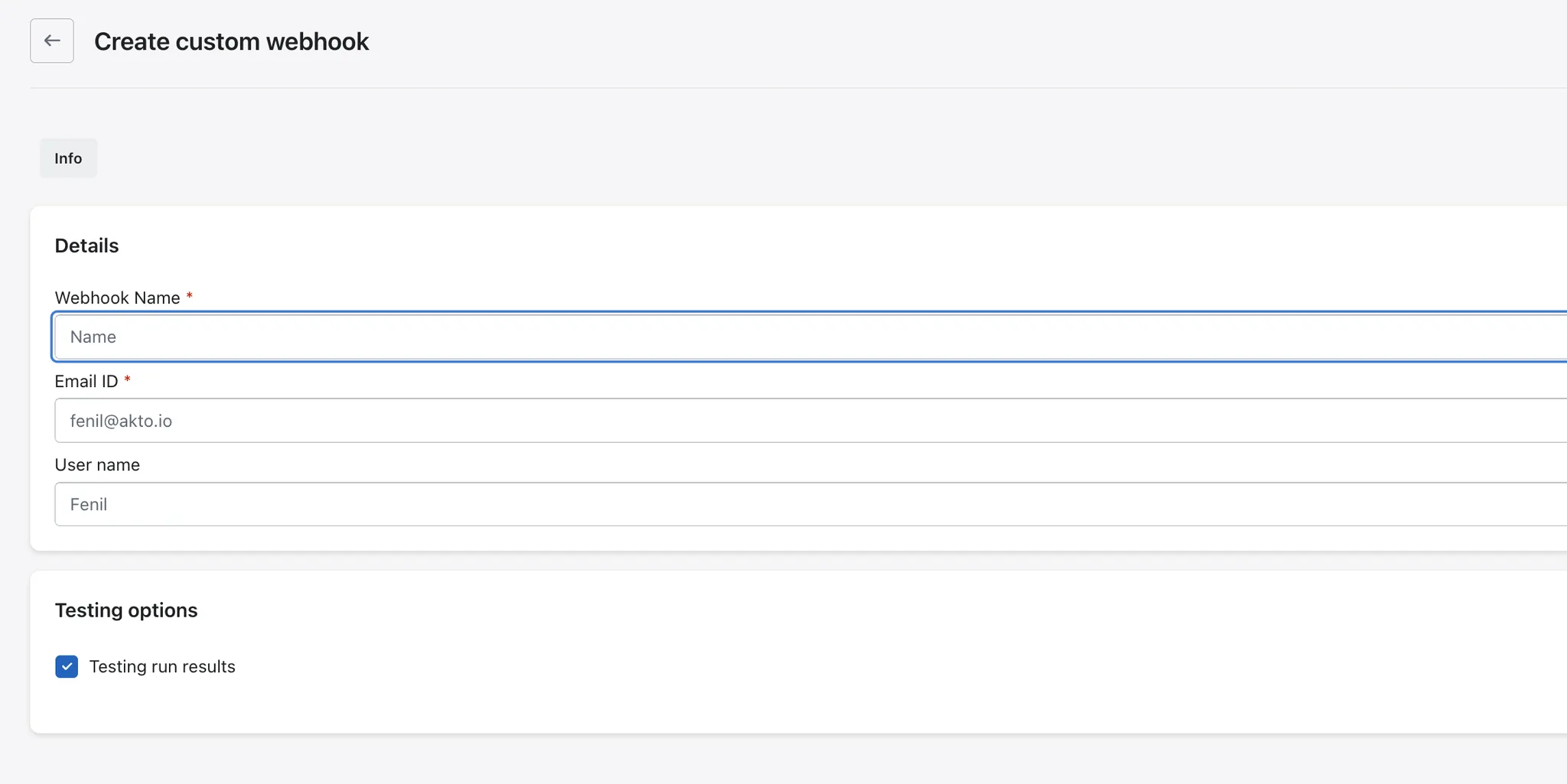The height and width of the screenshot is (784, 1567).
Task: Click the "Fenil" placeholder in User name
Action: [88, 505]
